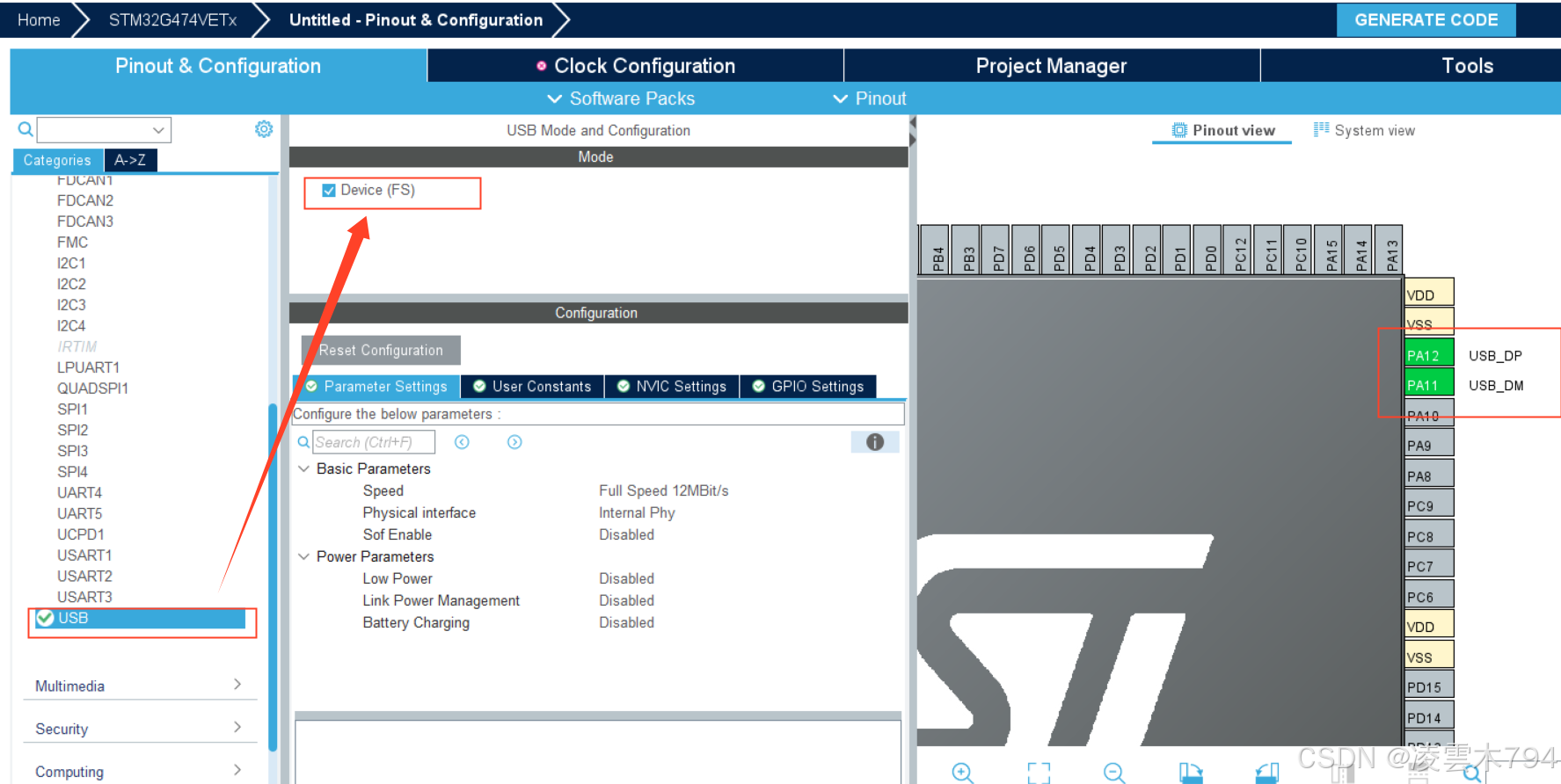
Task: Select the PA10 pin
Action: [1429, 414]
